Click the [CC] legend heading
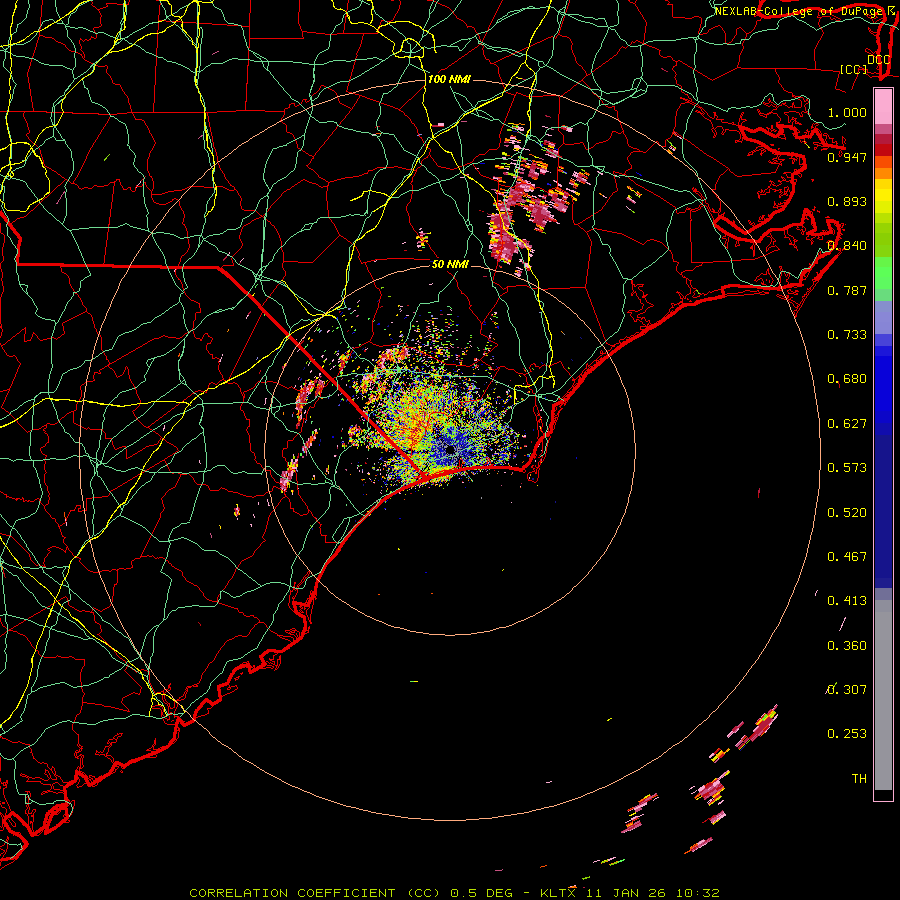This screenshot has width=900, height=900. [854, 70]
